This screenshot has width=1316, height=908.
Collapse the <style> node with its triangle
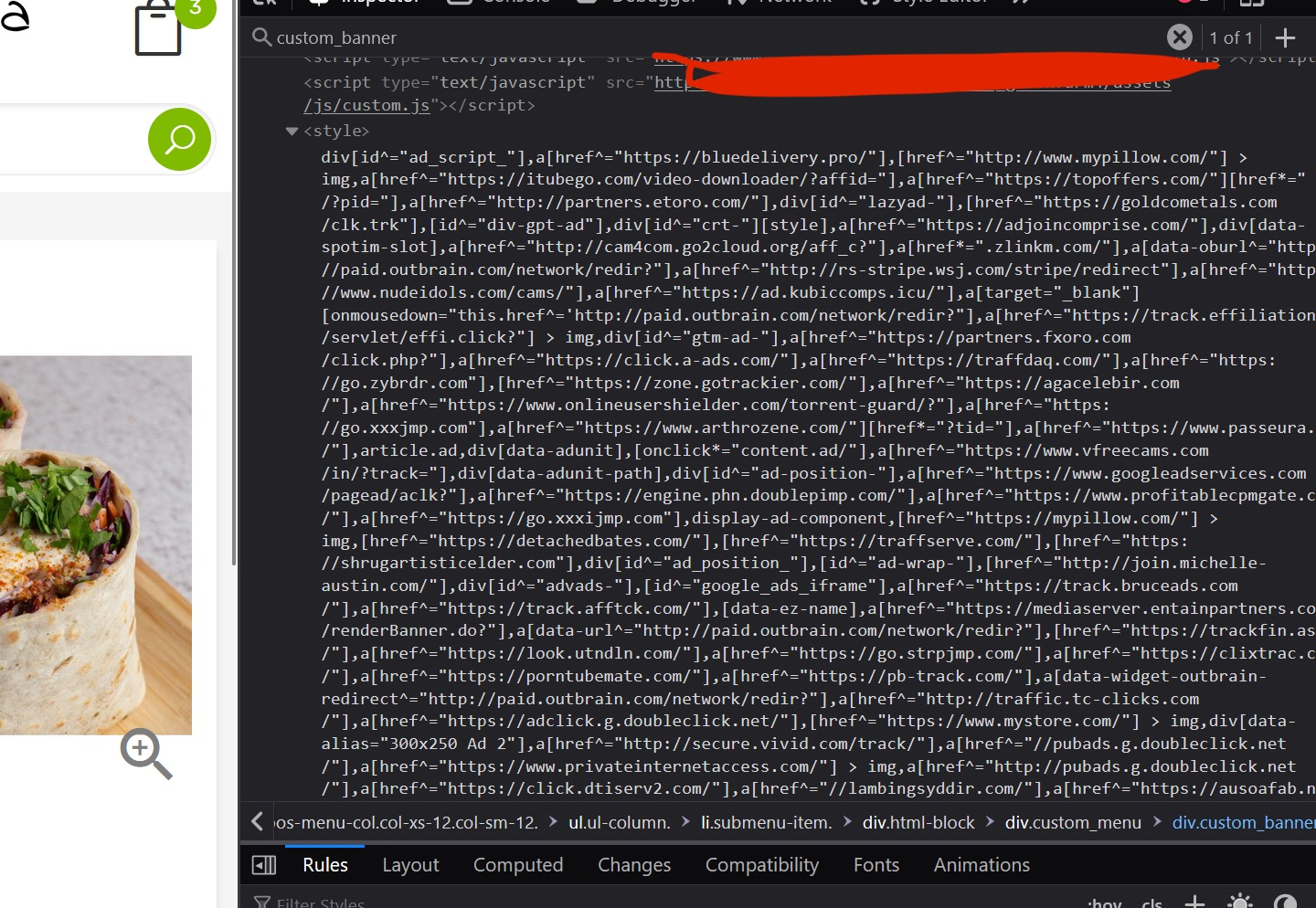tap(292, 132)
